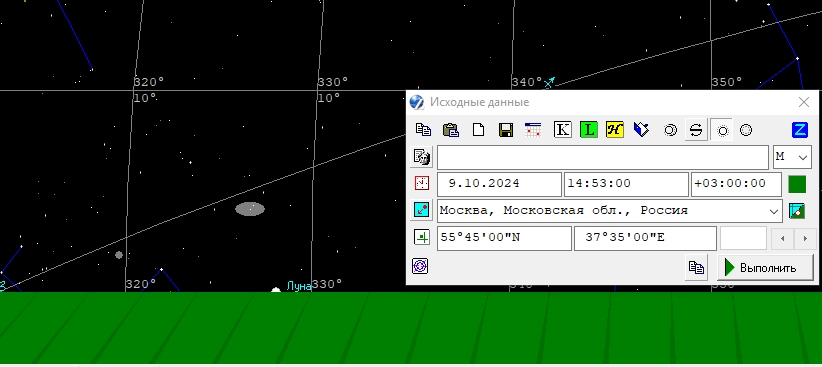
Task: Click the Save floppy disk icon
Action: (x=506, y=129)
